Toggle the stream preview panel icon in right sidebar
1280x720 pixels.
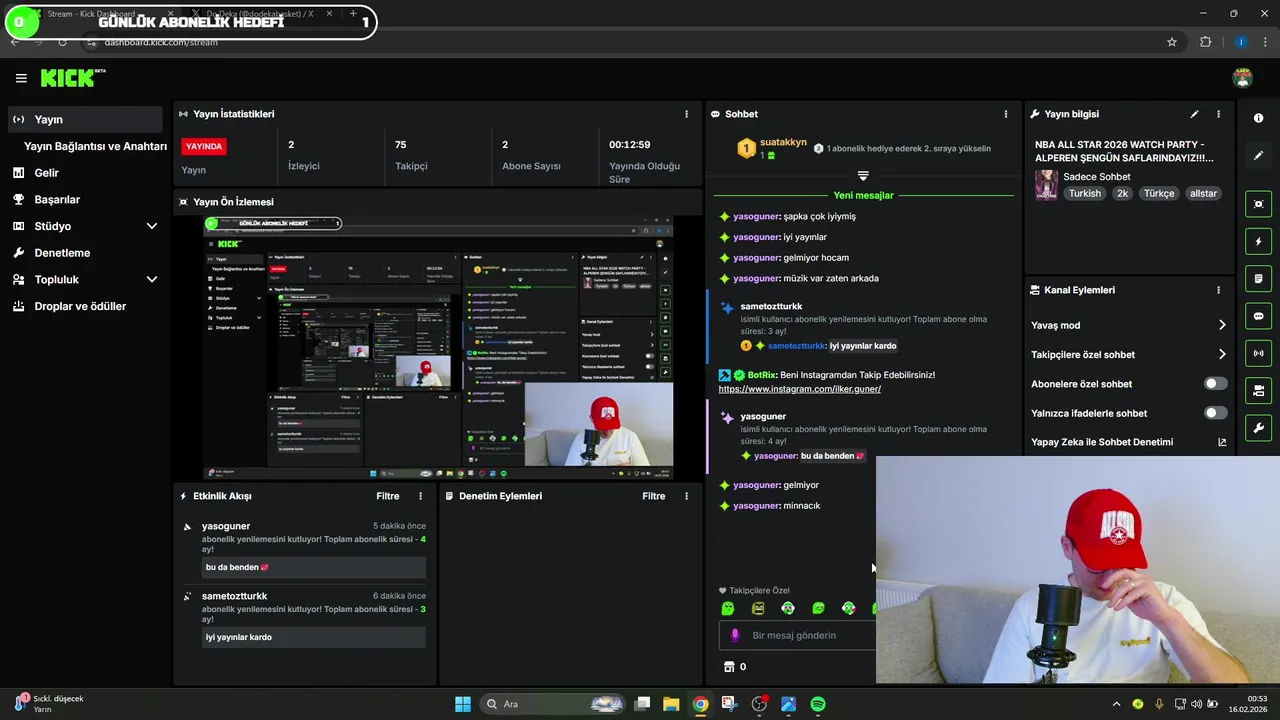coord(1258,204)
